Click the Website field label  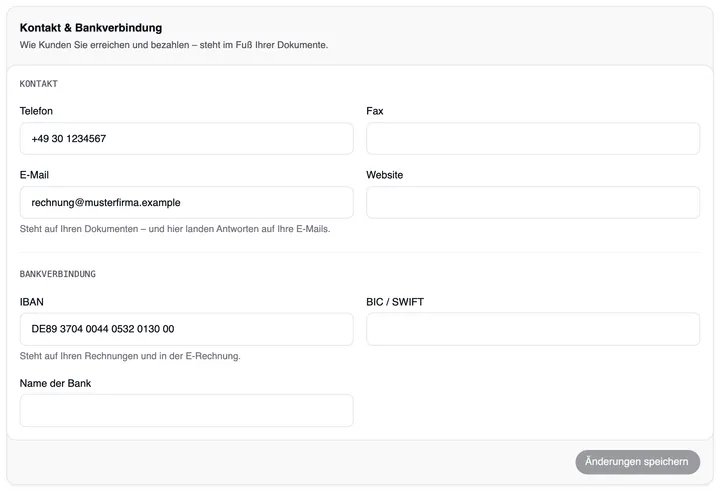(385, 175)
